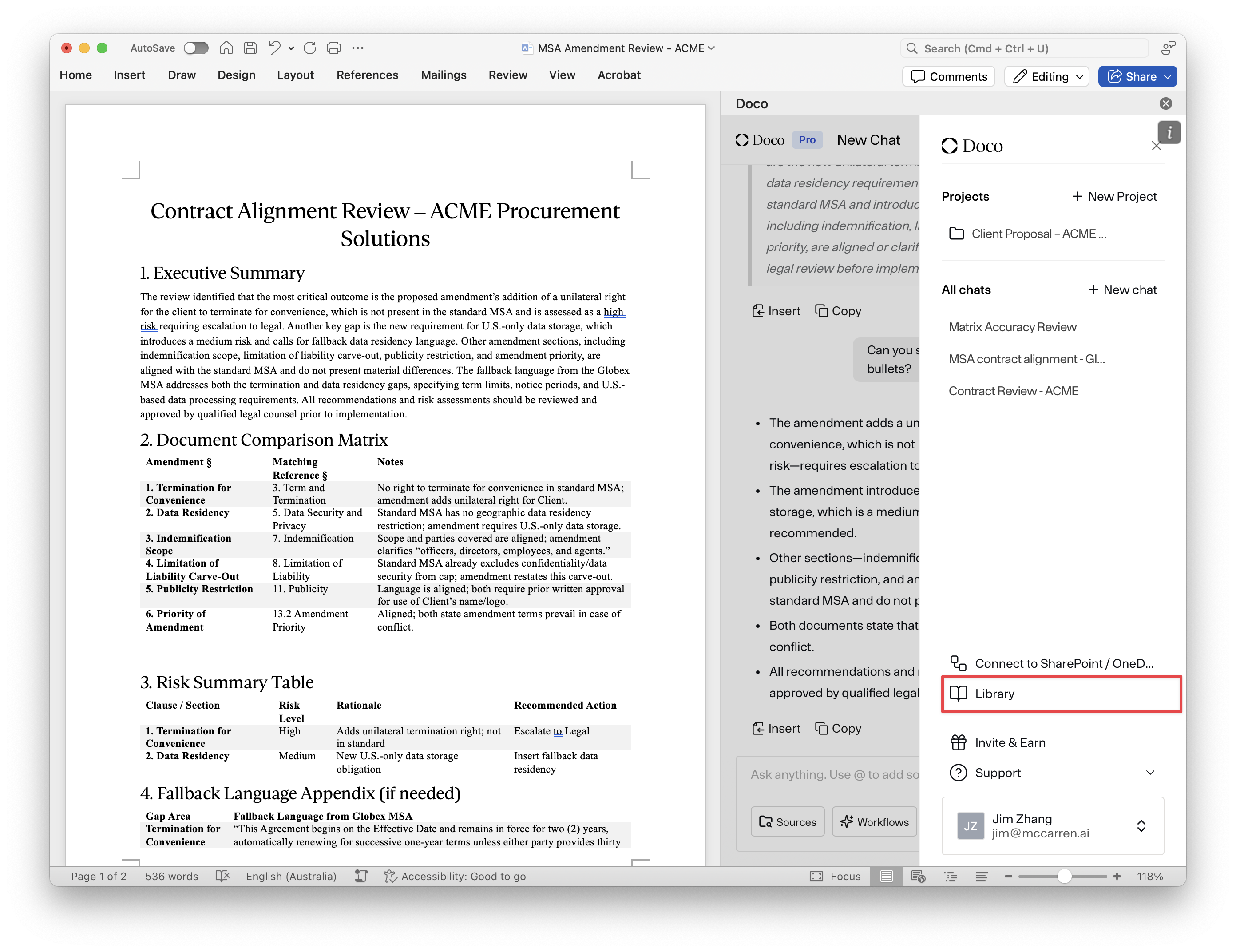The image size is (1236, 952).
Task: Open the Matrix Accuracy Review chat
Action: tap(1012, 327)
